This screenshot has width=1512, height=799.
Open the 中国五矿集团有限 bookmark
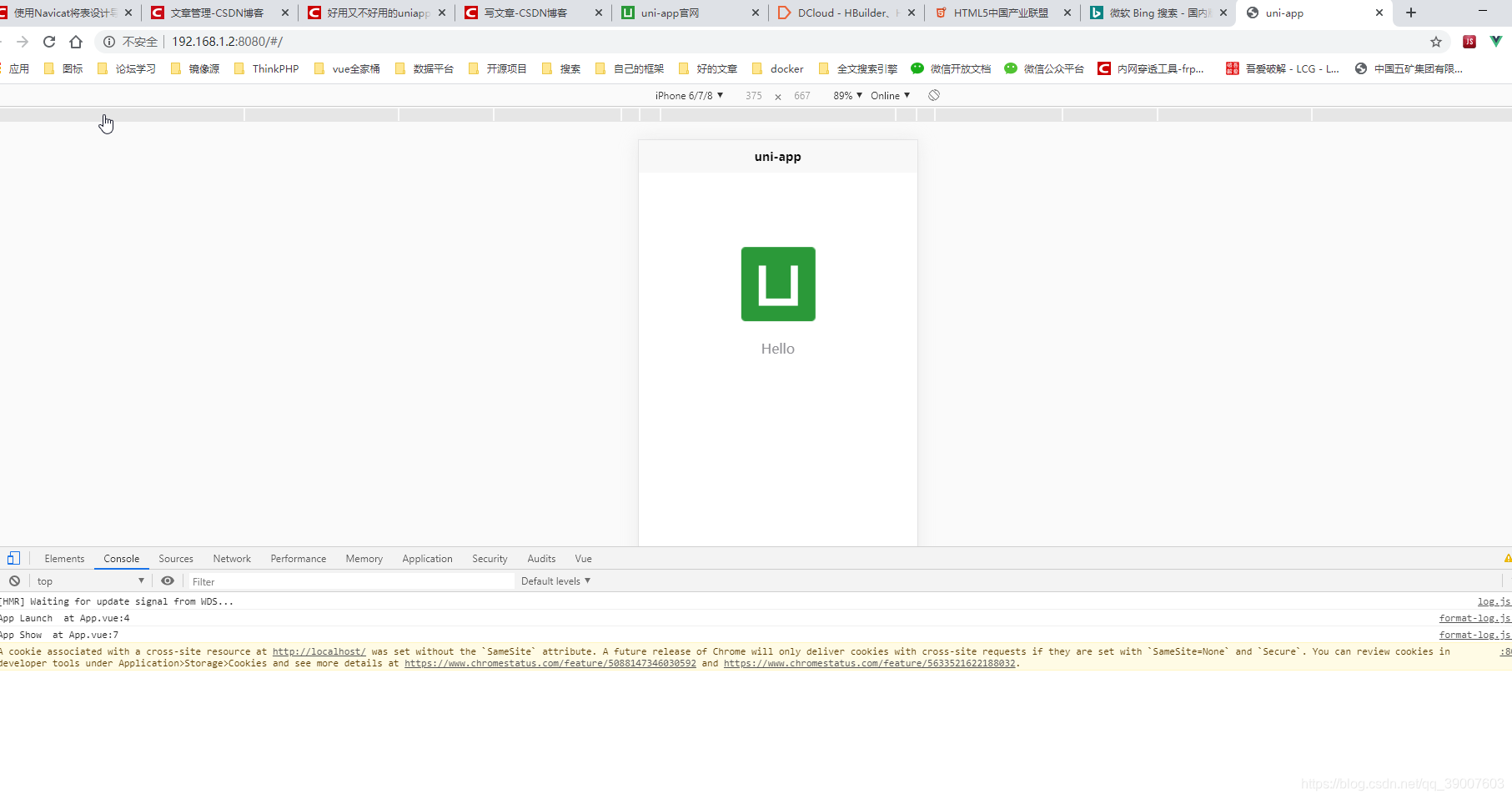[1409, 68]
